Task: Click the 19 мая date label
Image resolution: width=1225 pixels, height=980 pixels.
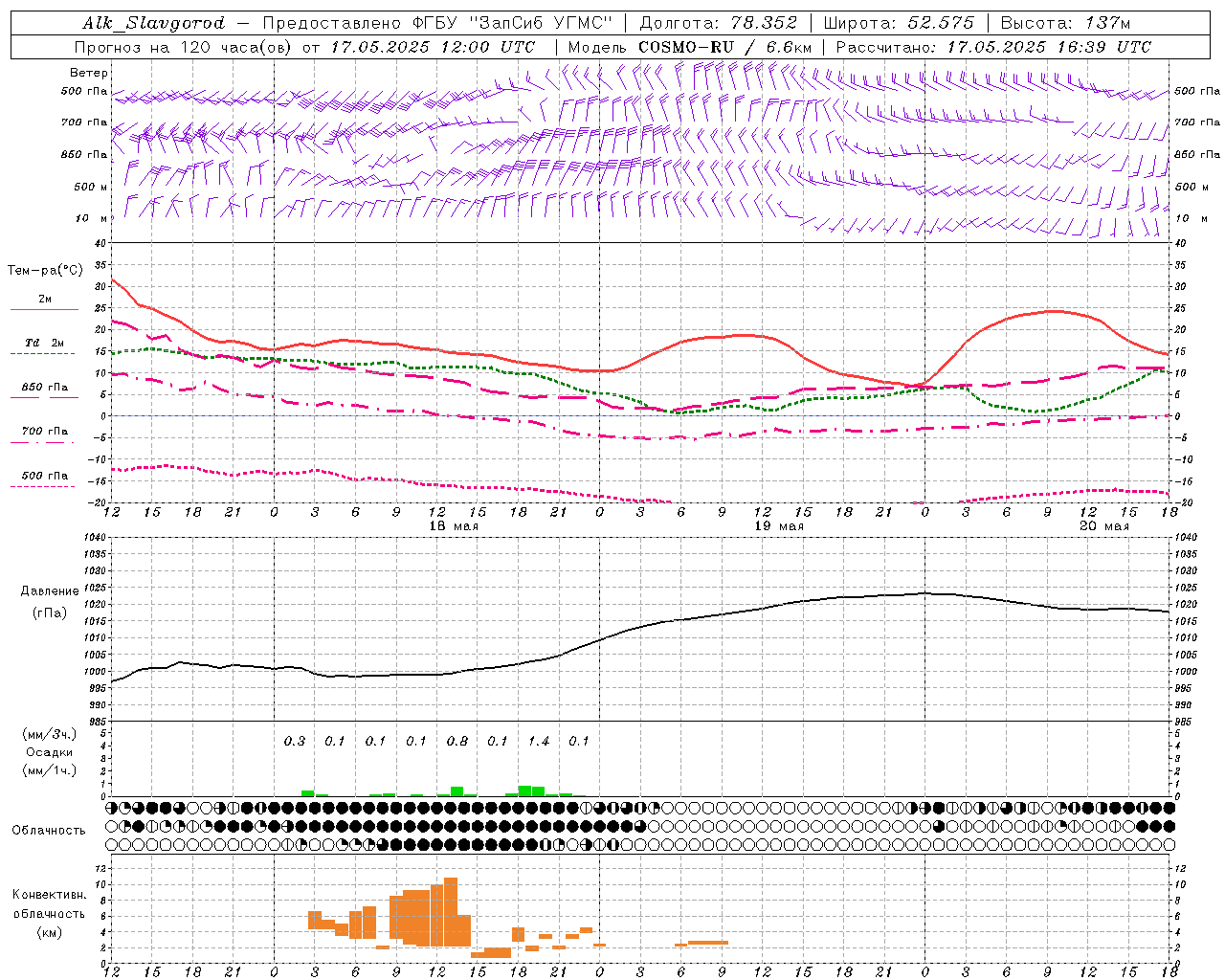Action: point(779,526)
